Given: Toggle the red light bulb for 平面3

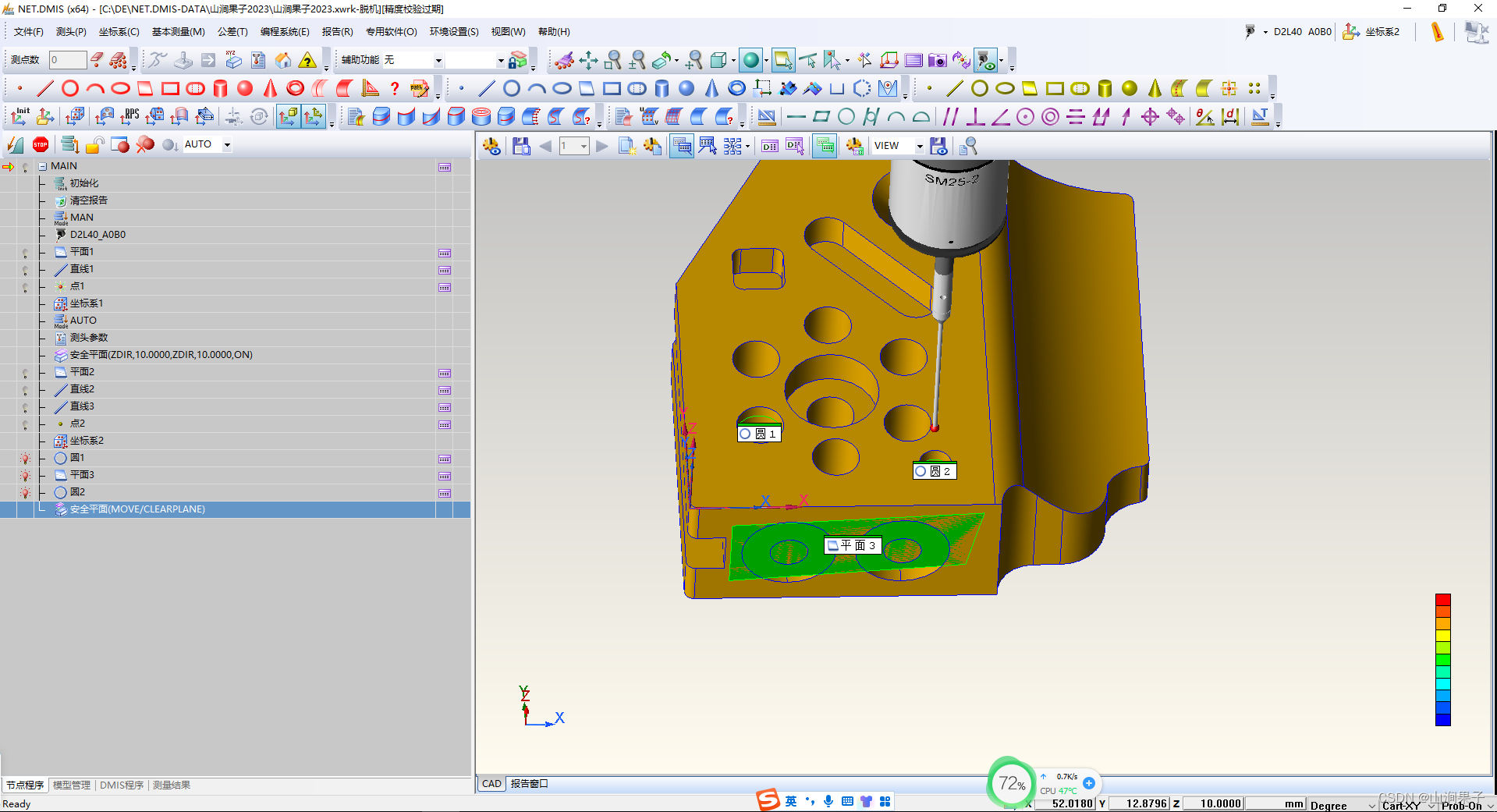Looking at the screenshot, I should [x=25, y=476].
